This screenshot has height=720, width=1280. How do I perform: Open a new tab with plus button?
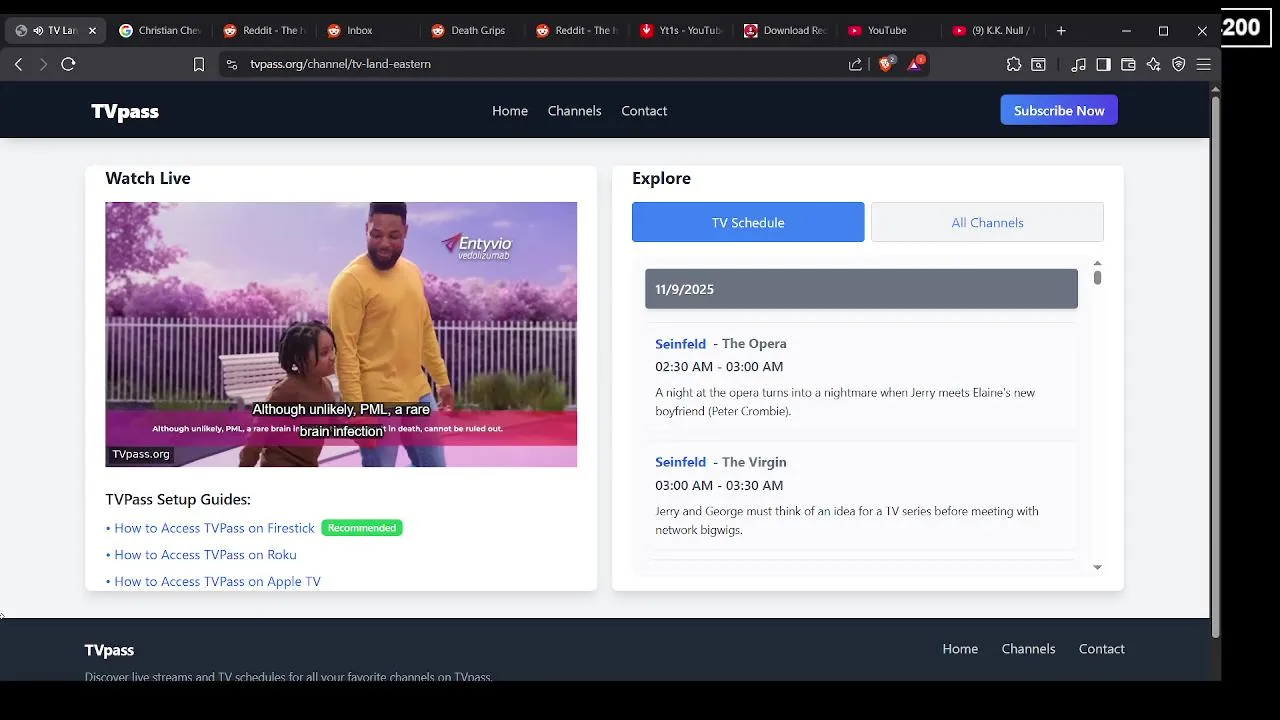coord(1061,31)
